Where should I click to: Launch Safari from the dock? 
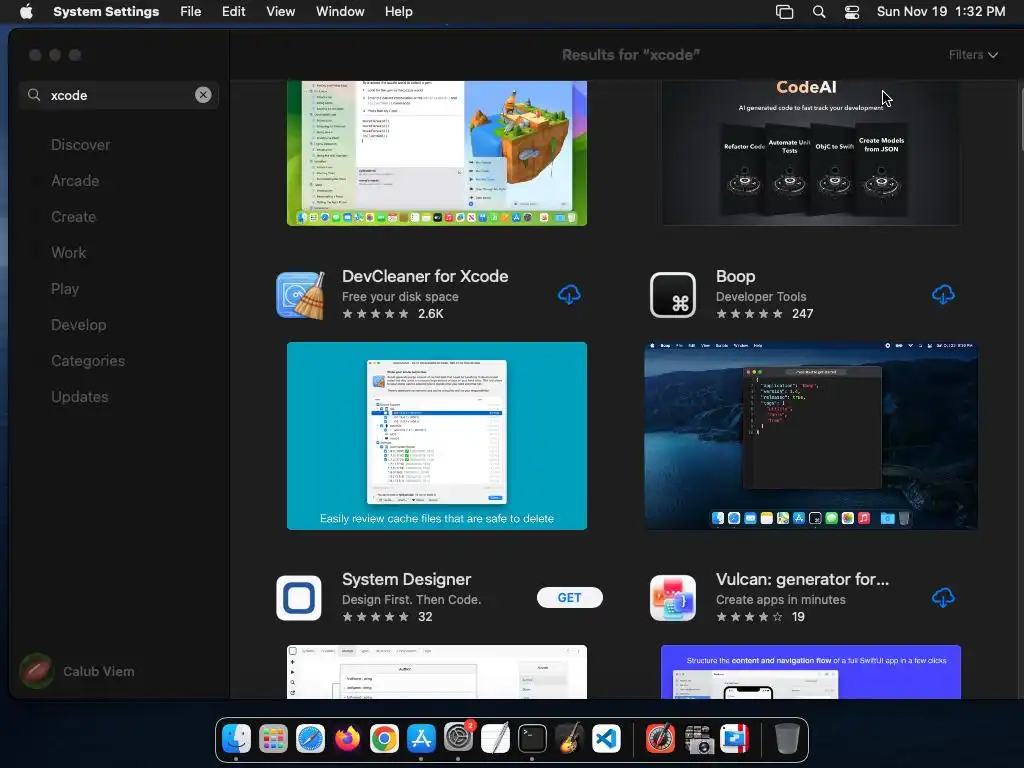point(310,739)
